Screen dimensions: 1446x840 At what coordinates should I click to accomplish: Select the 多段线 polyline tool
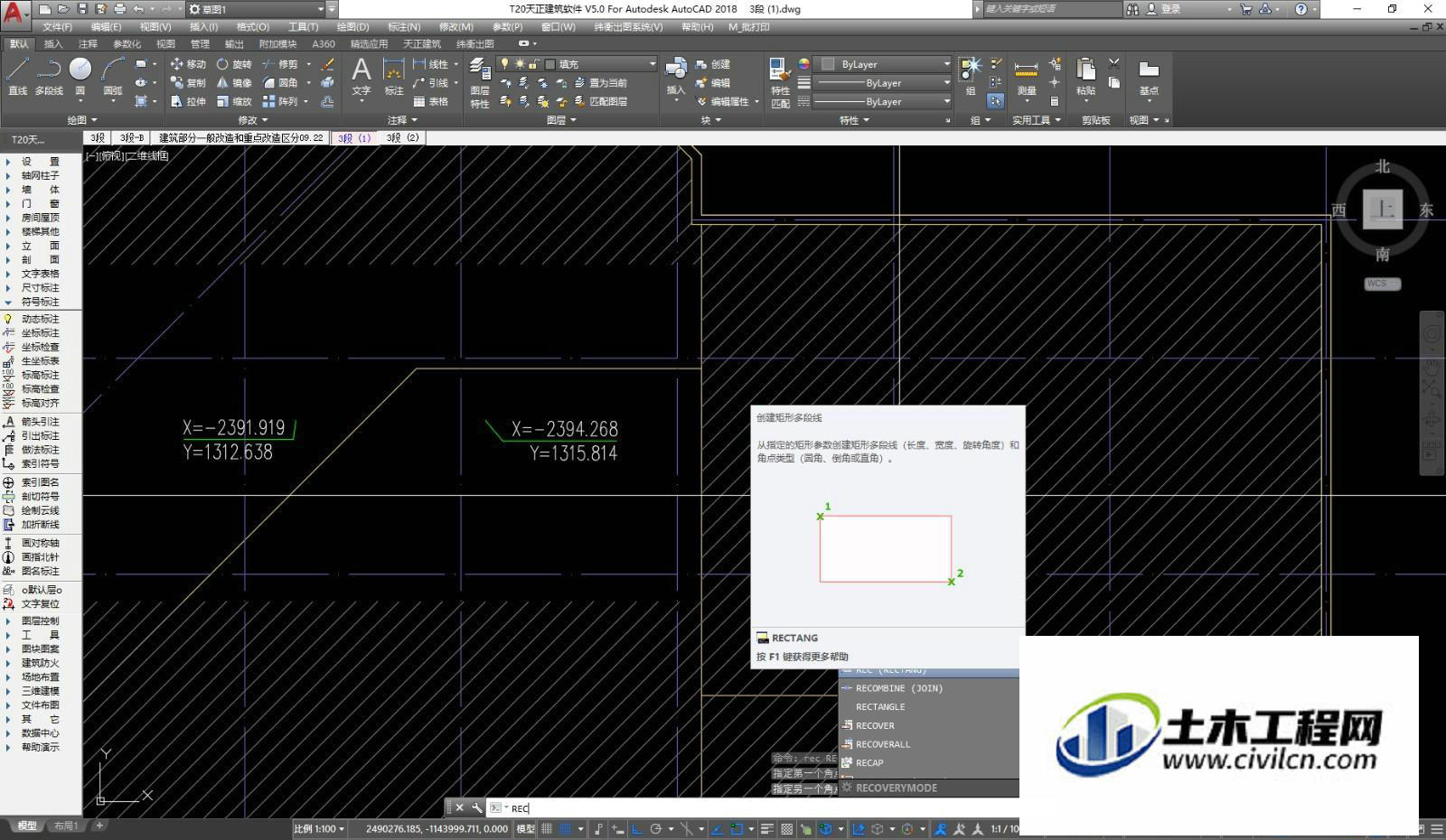tap(49, 76)
